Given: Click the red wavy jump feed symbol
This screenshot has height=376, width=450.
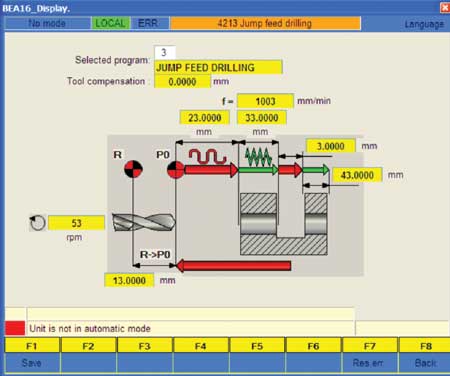Looking at the screenshot, I should (207, 156).
